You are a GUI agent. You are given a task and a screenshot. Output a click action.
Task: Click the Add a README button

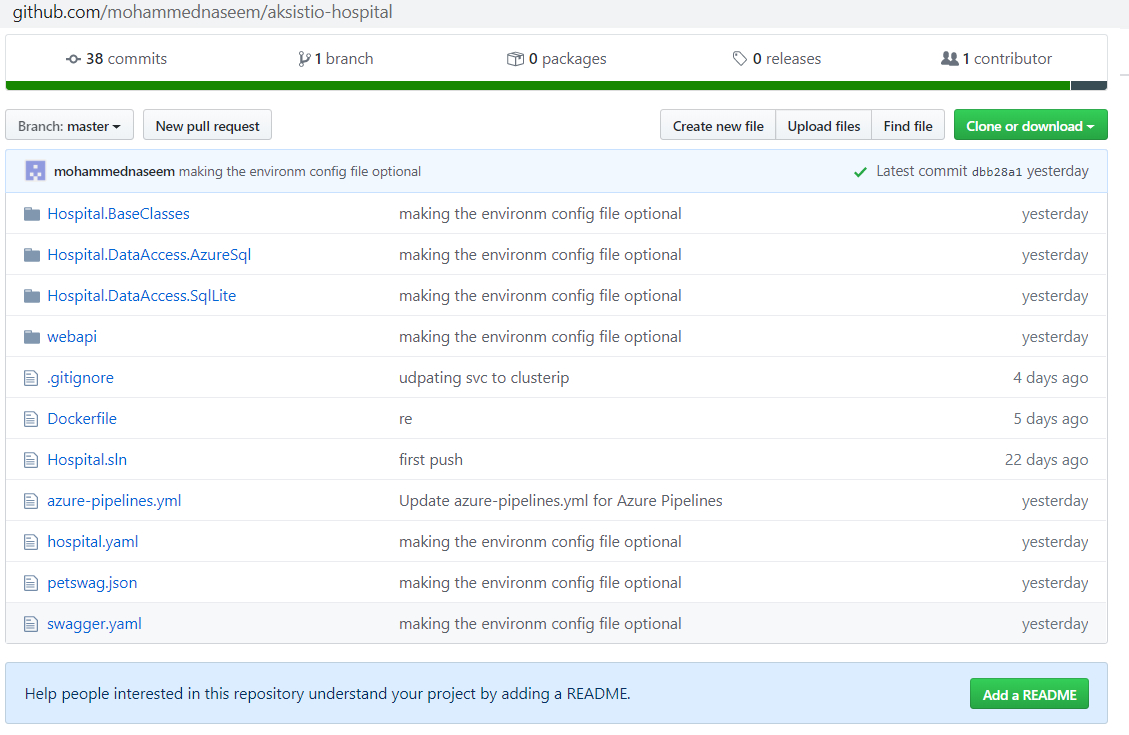[x=1029, y=694]
